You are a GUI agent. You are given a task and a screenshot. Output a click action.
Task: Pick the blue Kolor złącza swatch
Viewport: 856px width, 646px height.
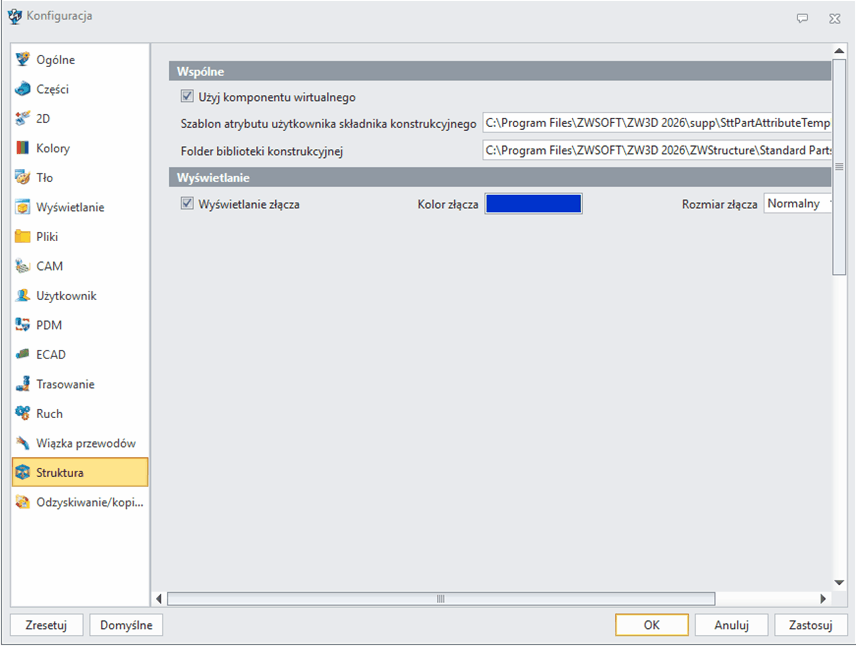[533, 204]
